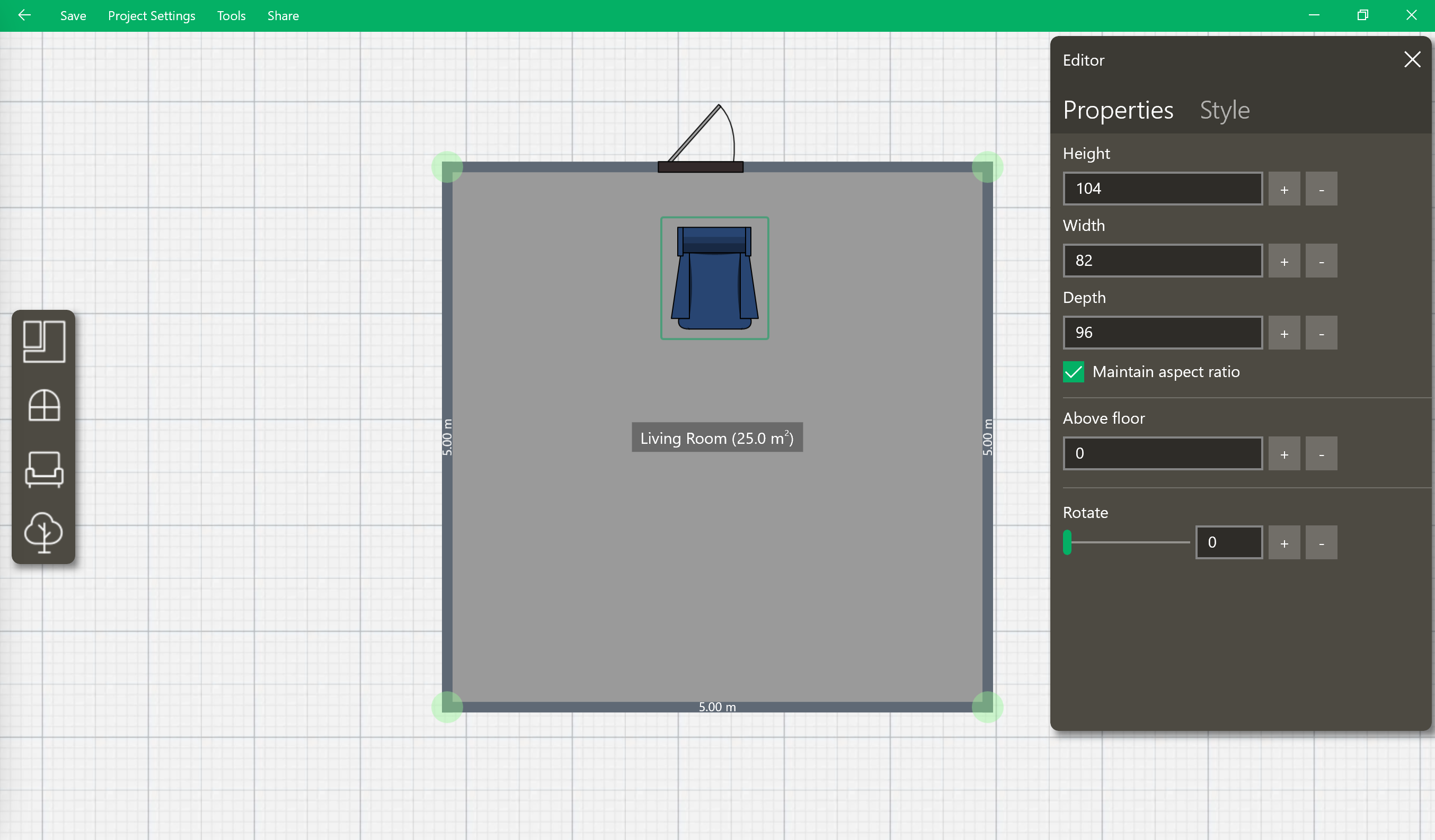Close the Editor panel
Viewport: 1435px width, 840px height.
point(1412,60)
